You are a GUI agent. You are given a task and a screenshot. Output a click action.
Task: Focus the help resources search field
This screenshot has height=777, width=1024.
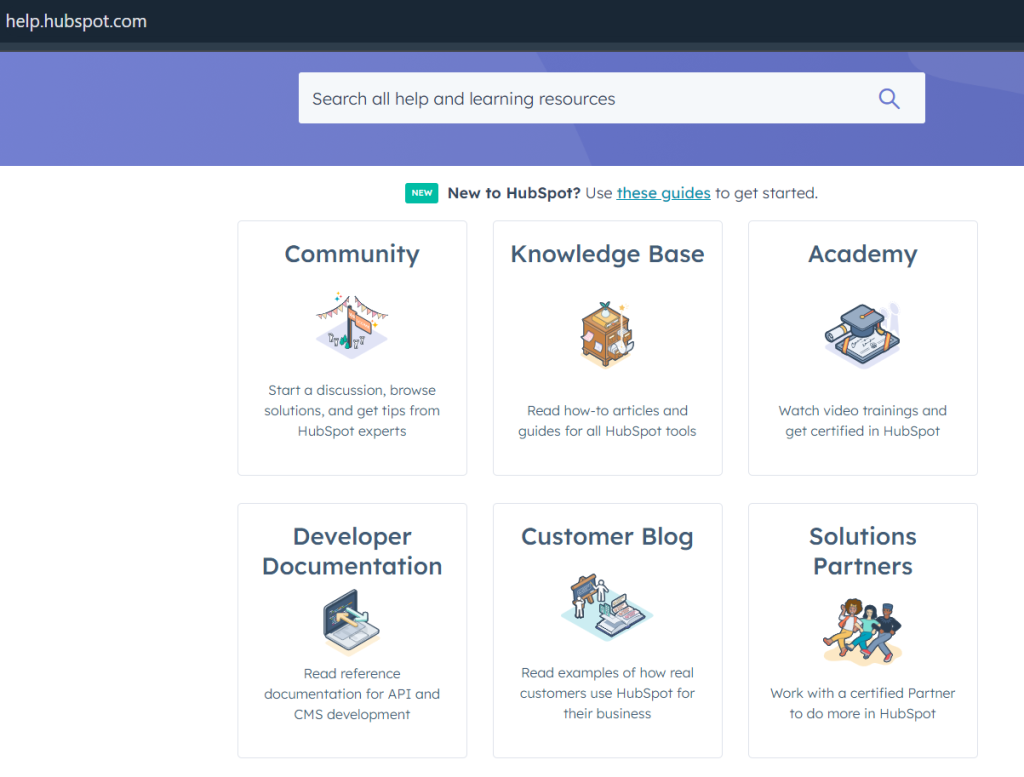580,98
